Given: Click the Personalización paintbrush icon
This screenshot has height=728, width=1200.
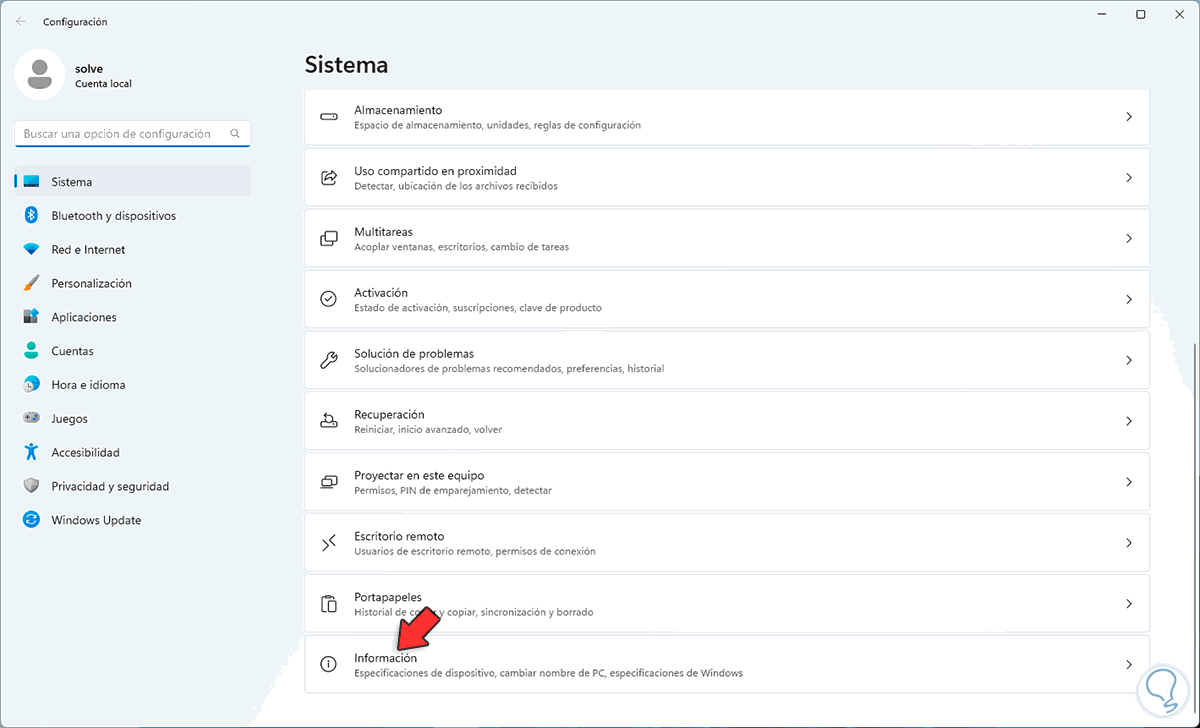Looking at the screenshot, I should [31, 284].
